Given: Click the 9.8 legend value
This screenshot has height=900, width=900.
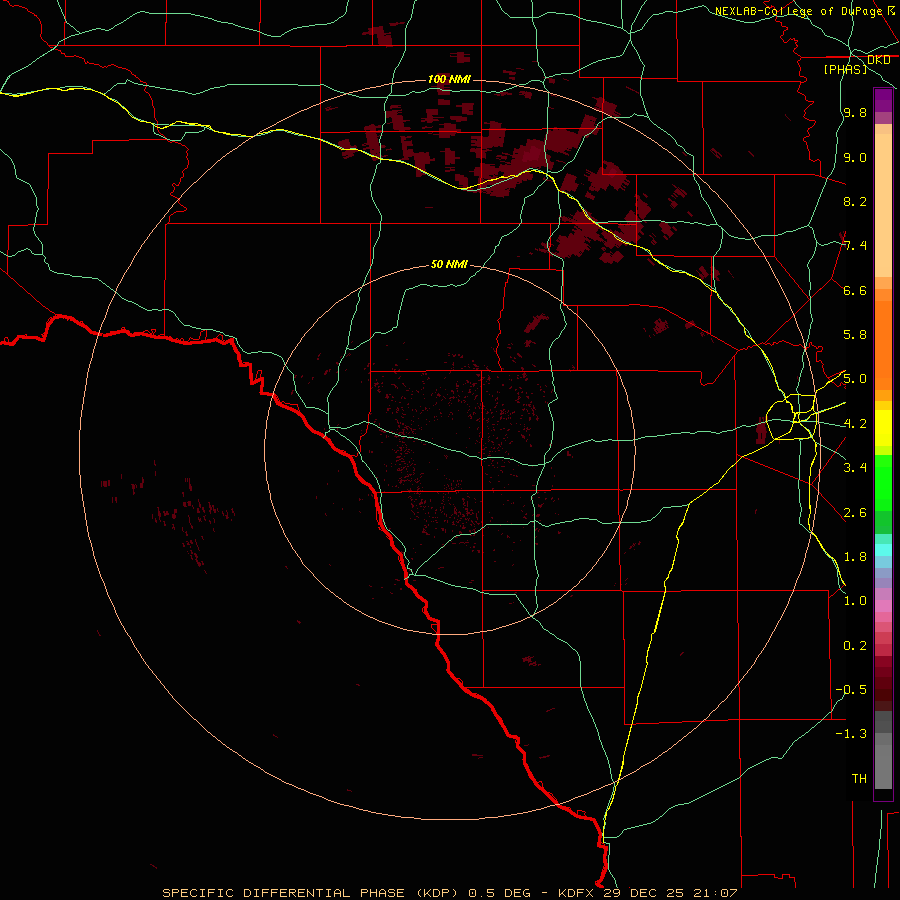Looking at the screenshot, I should 855,112.
